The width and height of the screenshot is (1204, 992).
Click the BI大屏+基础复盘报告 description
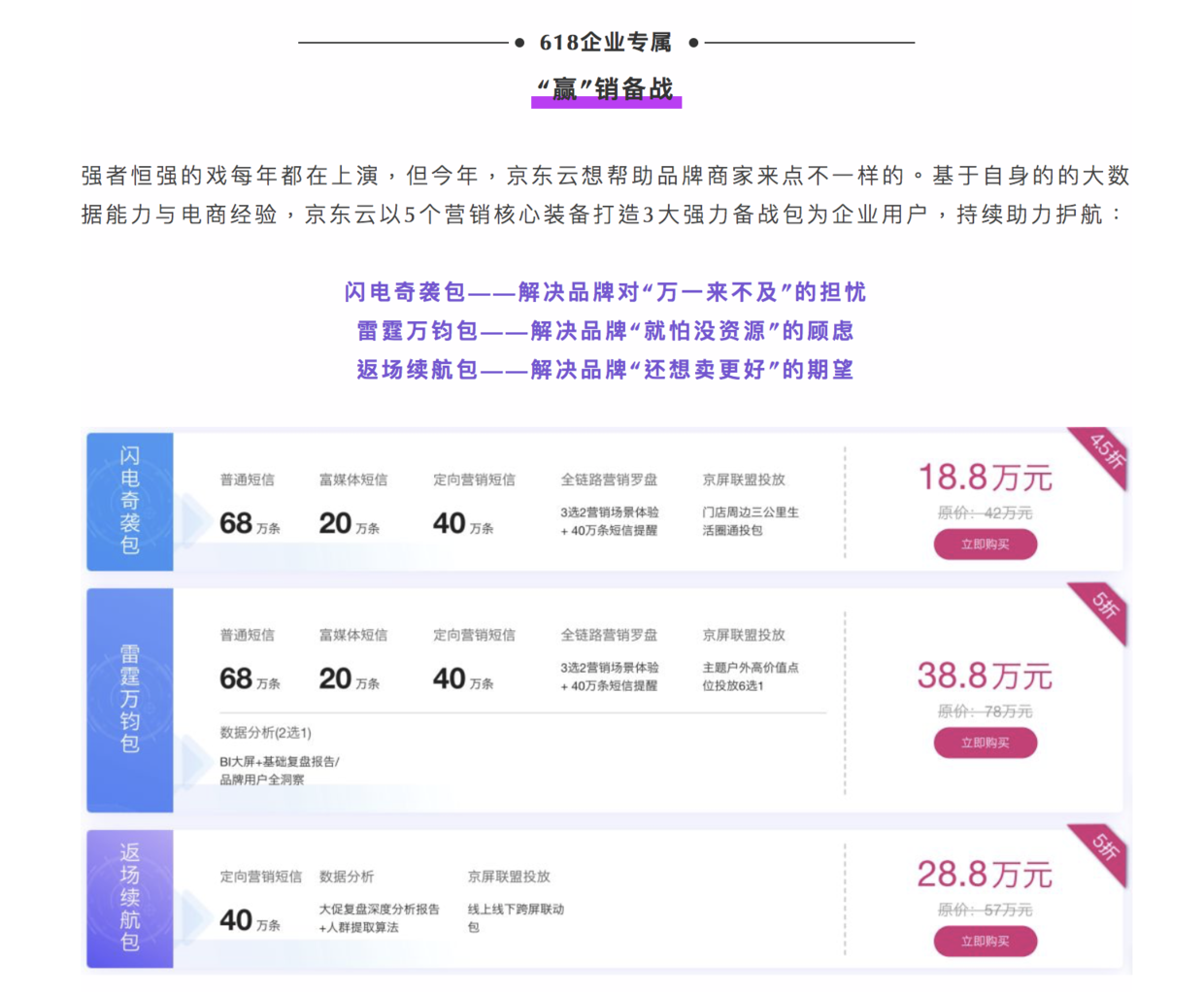[x=280, y=771]
